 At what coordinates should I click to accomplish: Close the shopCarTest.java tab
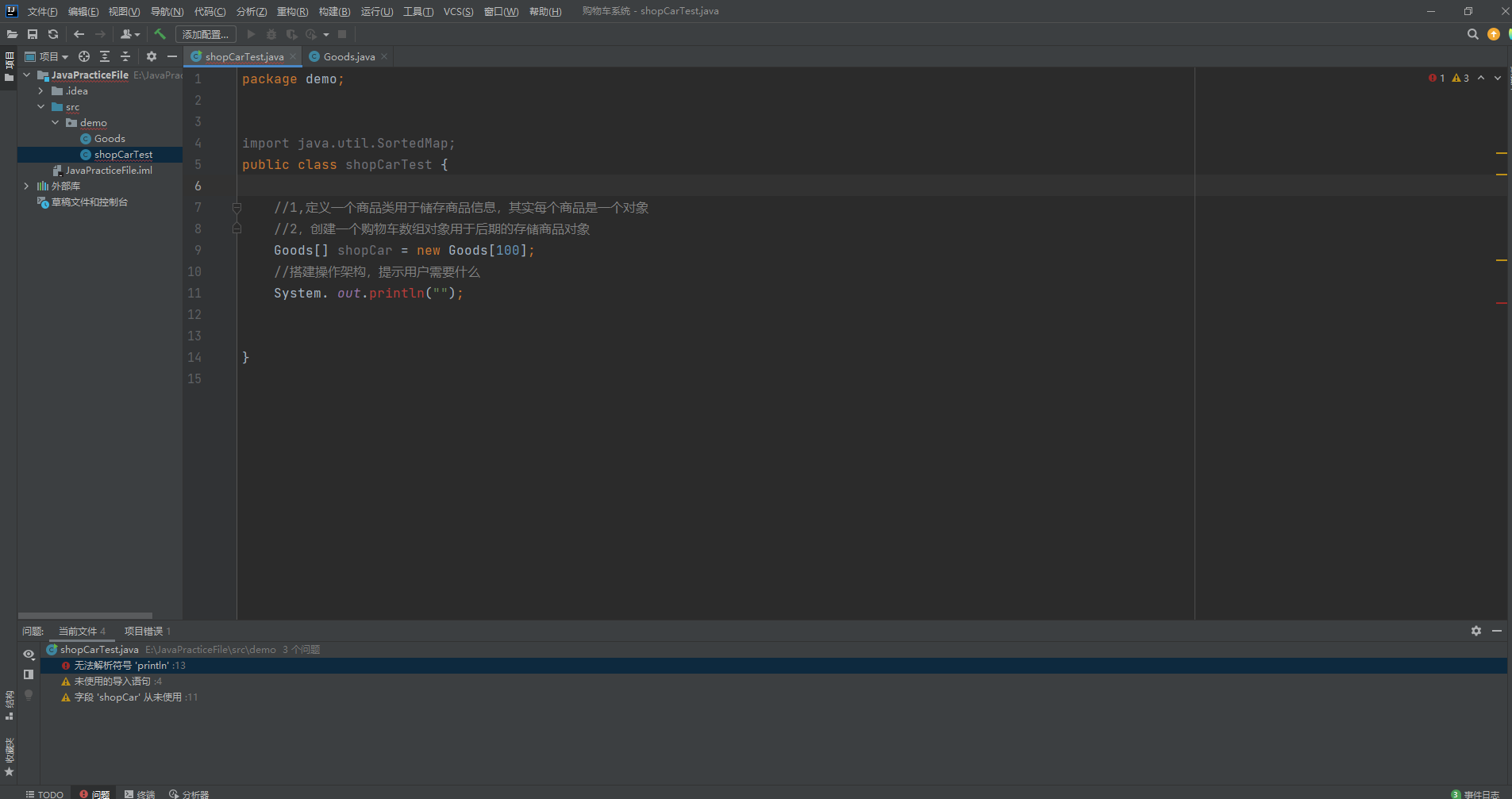[293, 56]
